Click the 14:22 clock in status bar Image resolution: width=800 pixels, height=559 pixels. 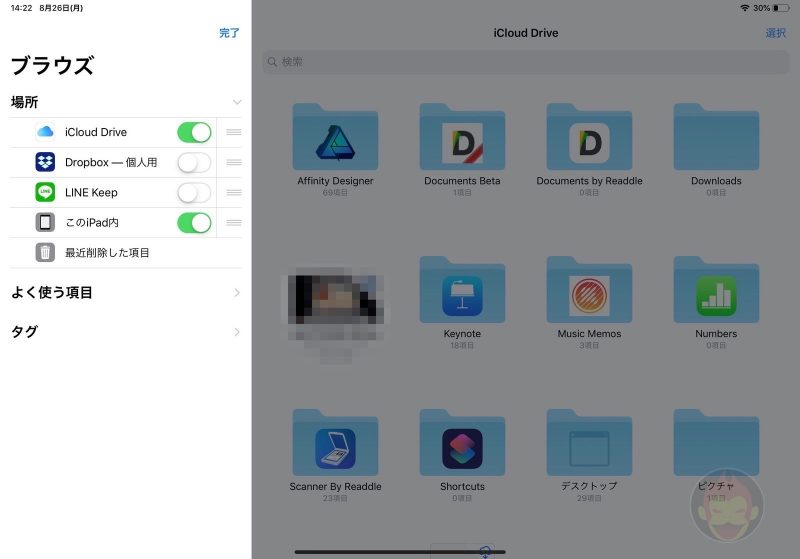coord(21,8)
